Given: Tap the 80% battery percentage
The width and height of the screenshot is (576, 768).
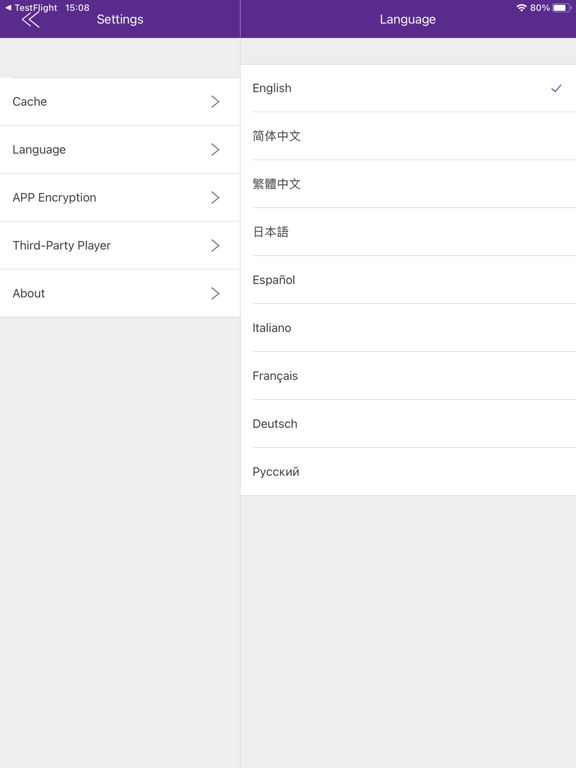Looking at the screenshot, I should (540, 7).
